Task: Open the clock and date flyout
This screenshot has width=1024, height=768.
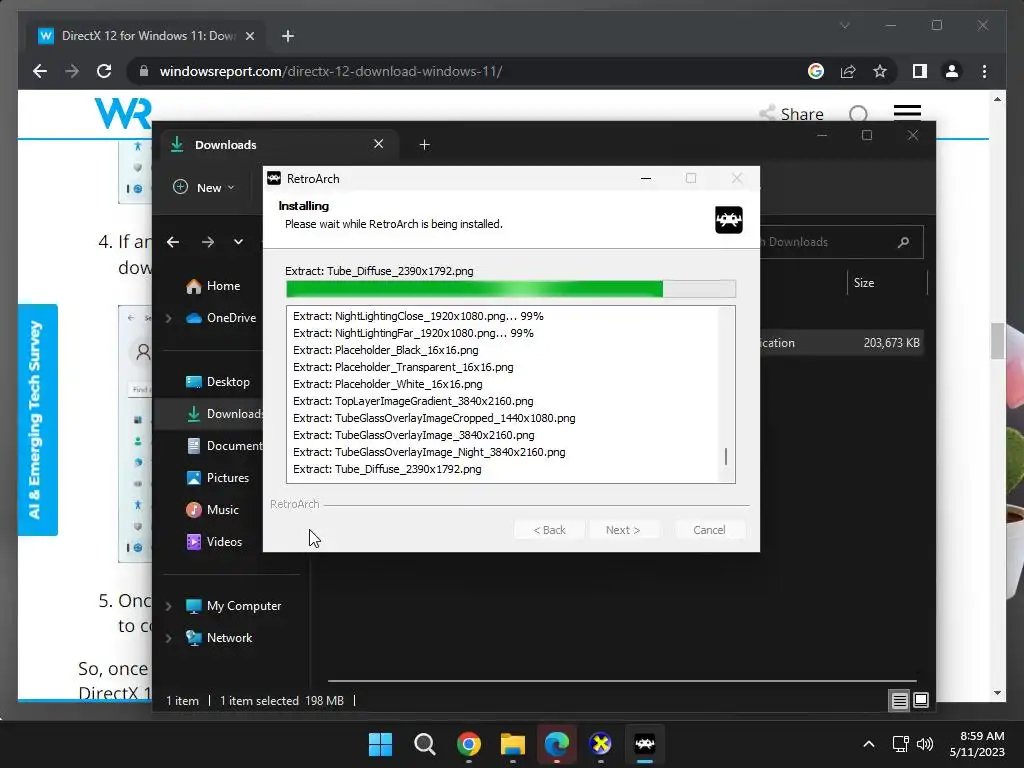Action: pyautogui.click(x=976, y=744)
